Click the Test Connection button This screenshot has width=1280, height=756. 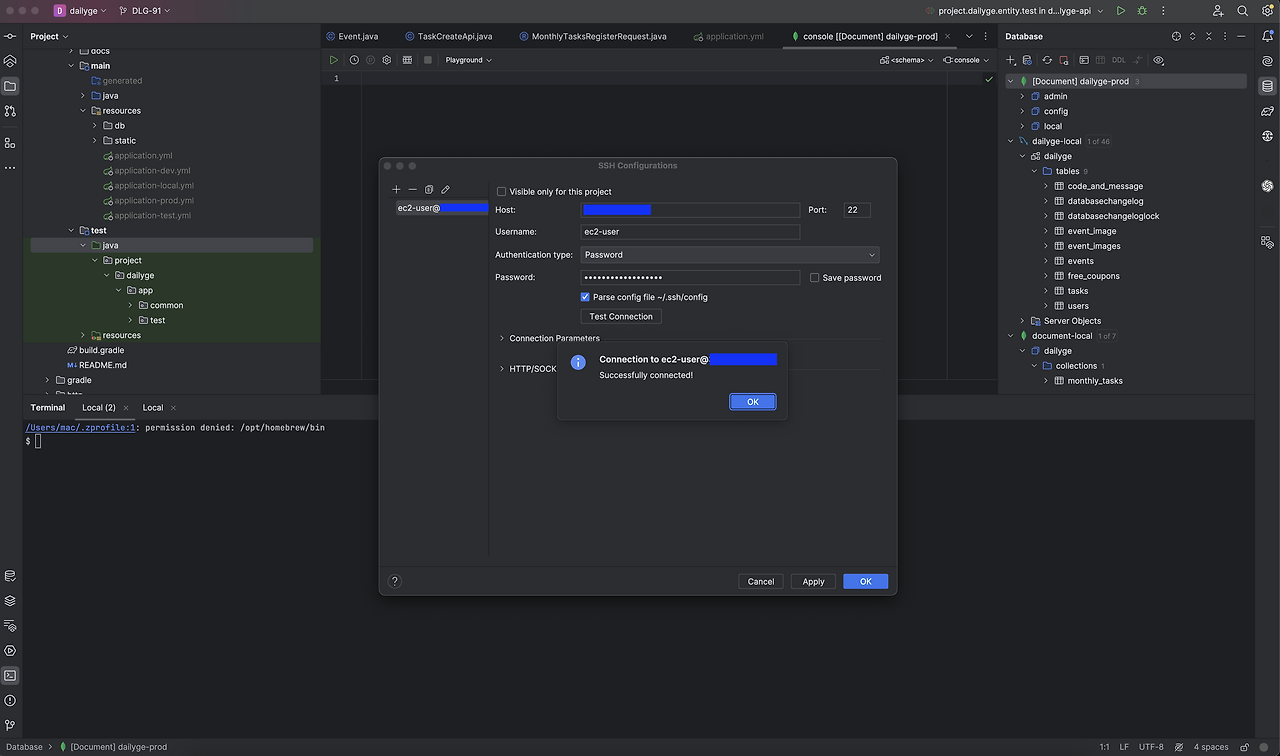(620, 317)
